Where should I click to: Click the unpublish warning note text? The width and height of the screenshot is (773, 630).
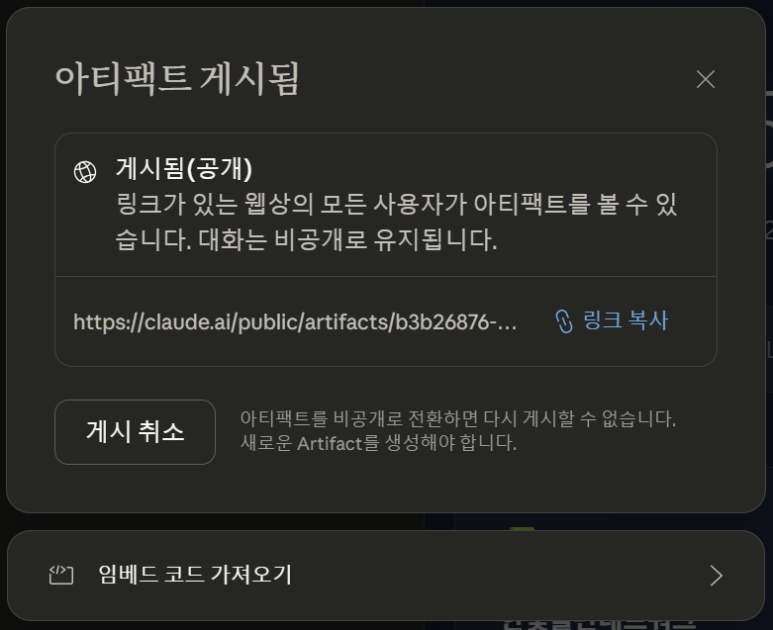458,430
